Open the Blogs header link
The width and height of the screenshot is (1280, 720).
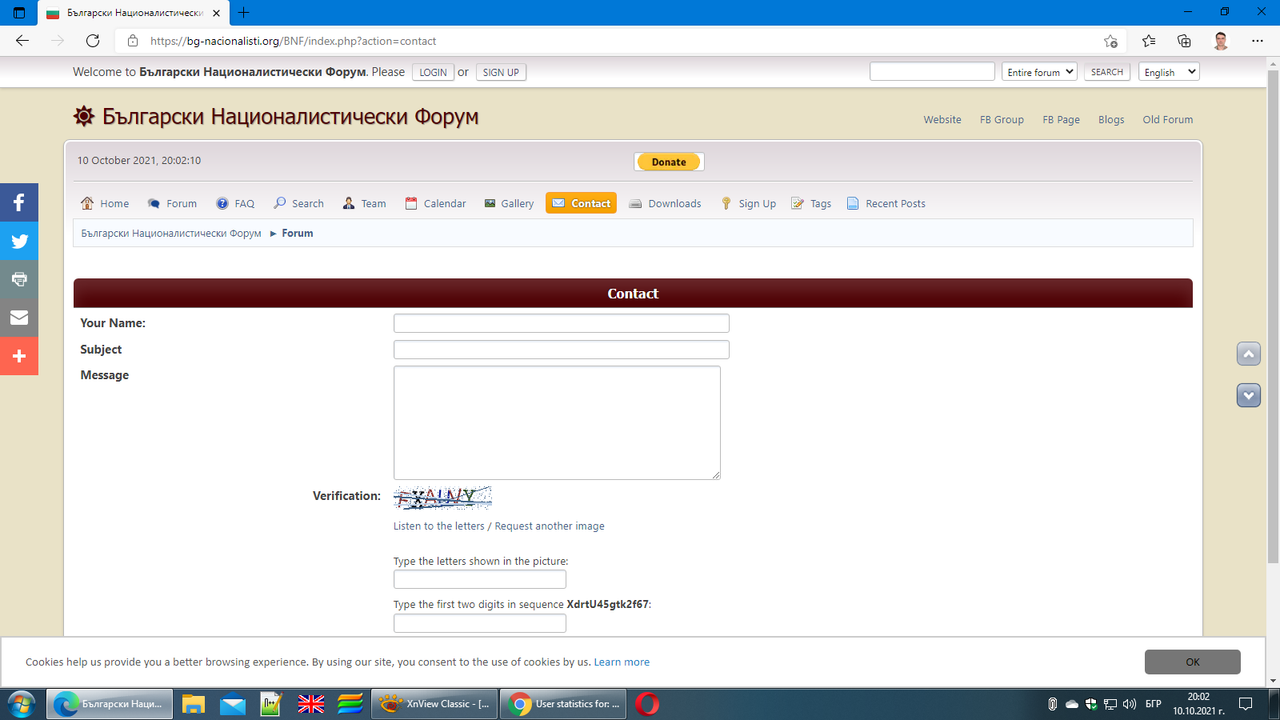click(x=1111, y=119)
